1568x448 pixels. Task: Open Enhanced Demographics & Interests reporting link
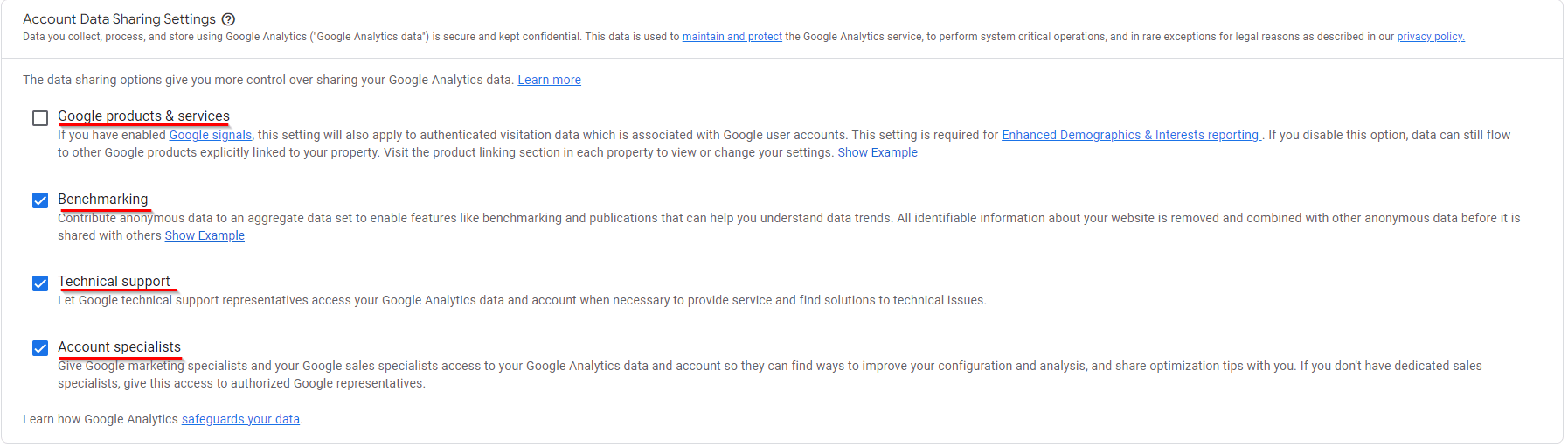click(1130, 135)
